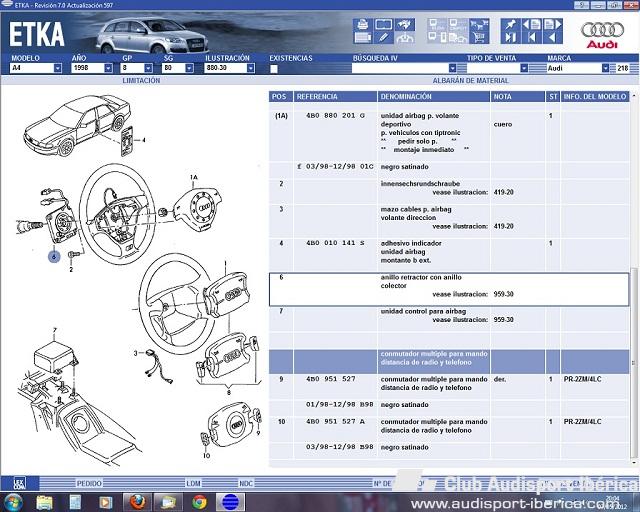Open the Modelo dropdown showing A4
Image resolution: width=640 pixels, height=512 pixels.
58,68
